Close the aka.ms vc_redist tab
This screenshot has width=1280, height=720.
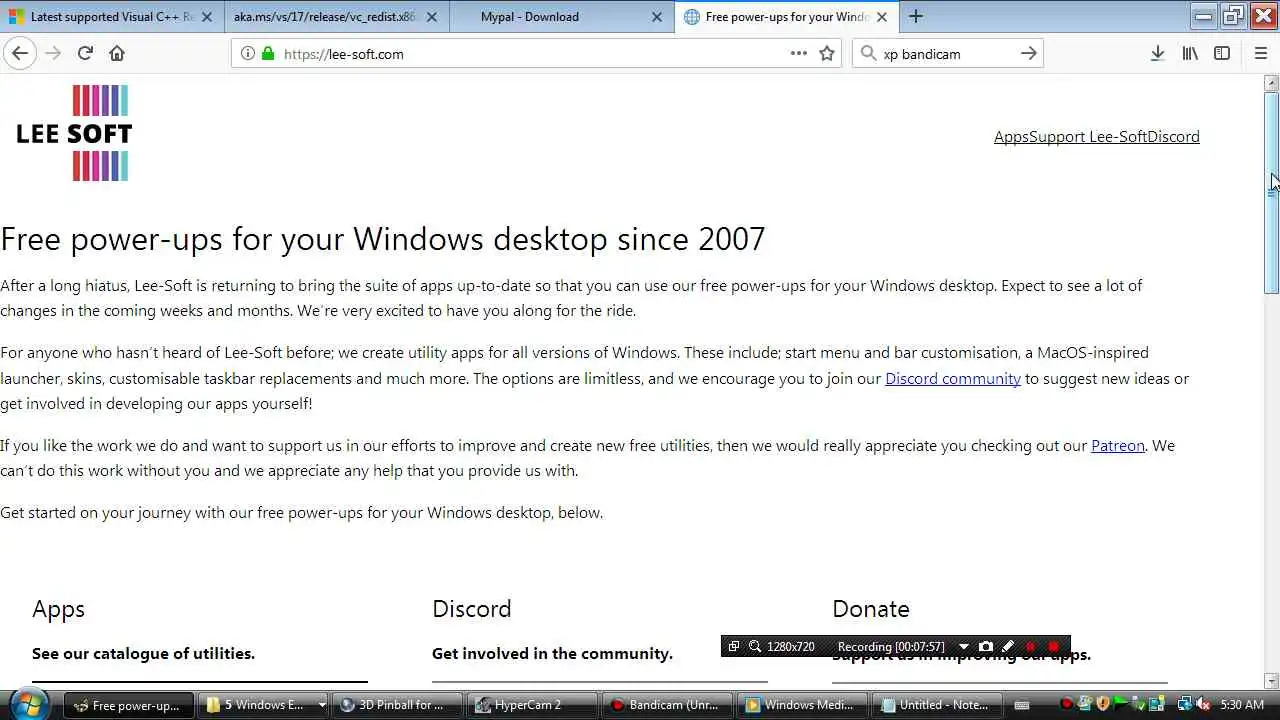(431, 17)
